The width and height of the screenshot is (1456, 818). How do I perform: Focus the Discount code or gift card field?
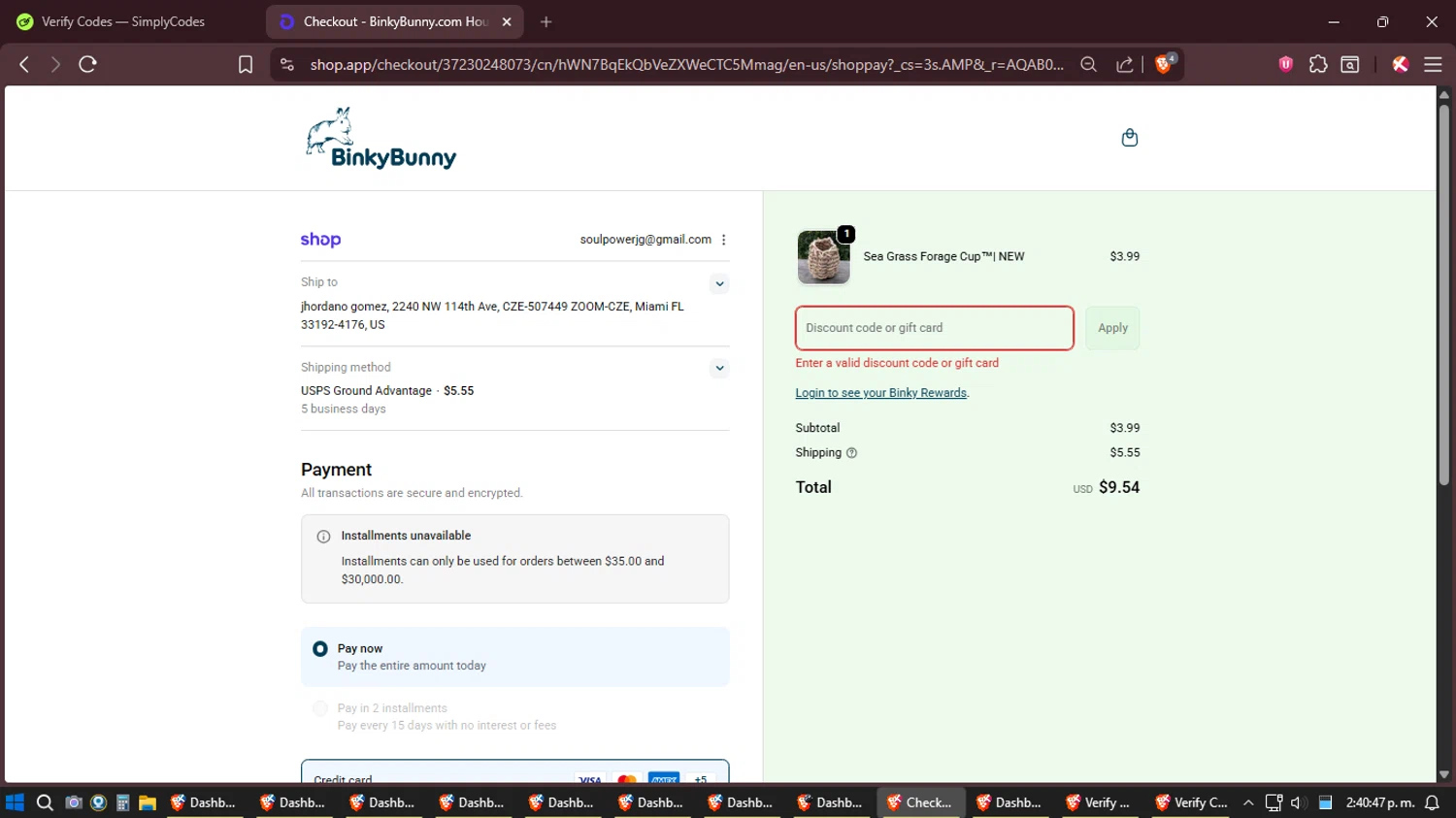935,328
